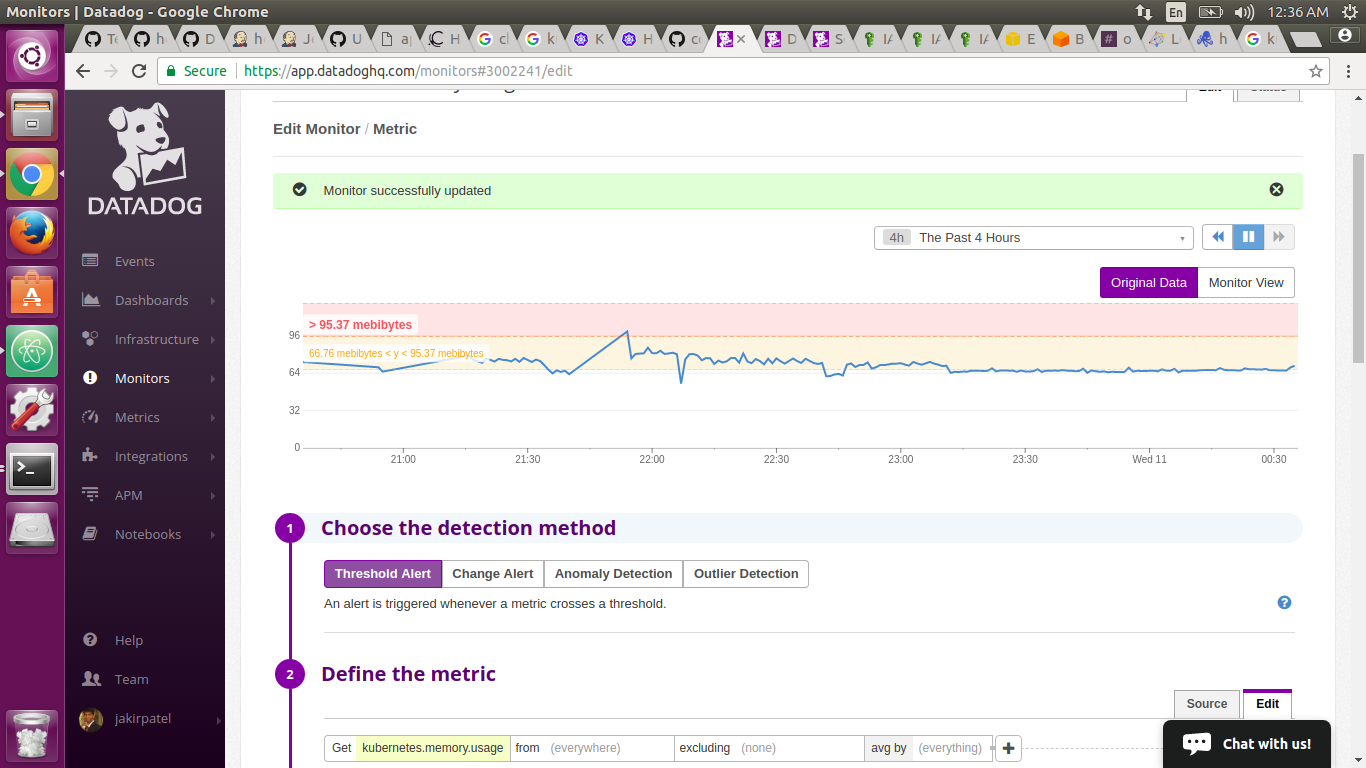1366x768 pixels.
Task: Reload the Datadog page
Action: [139, 71]
